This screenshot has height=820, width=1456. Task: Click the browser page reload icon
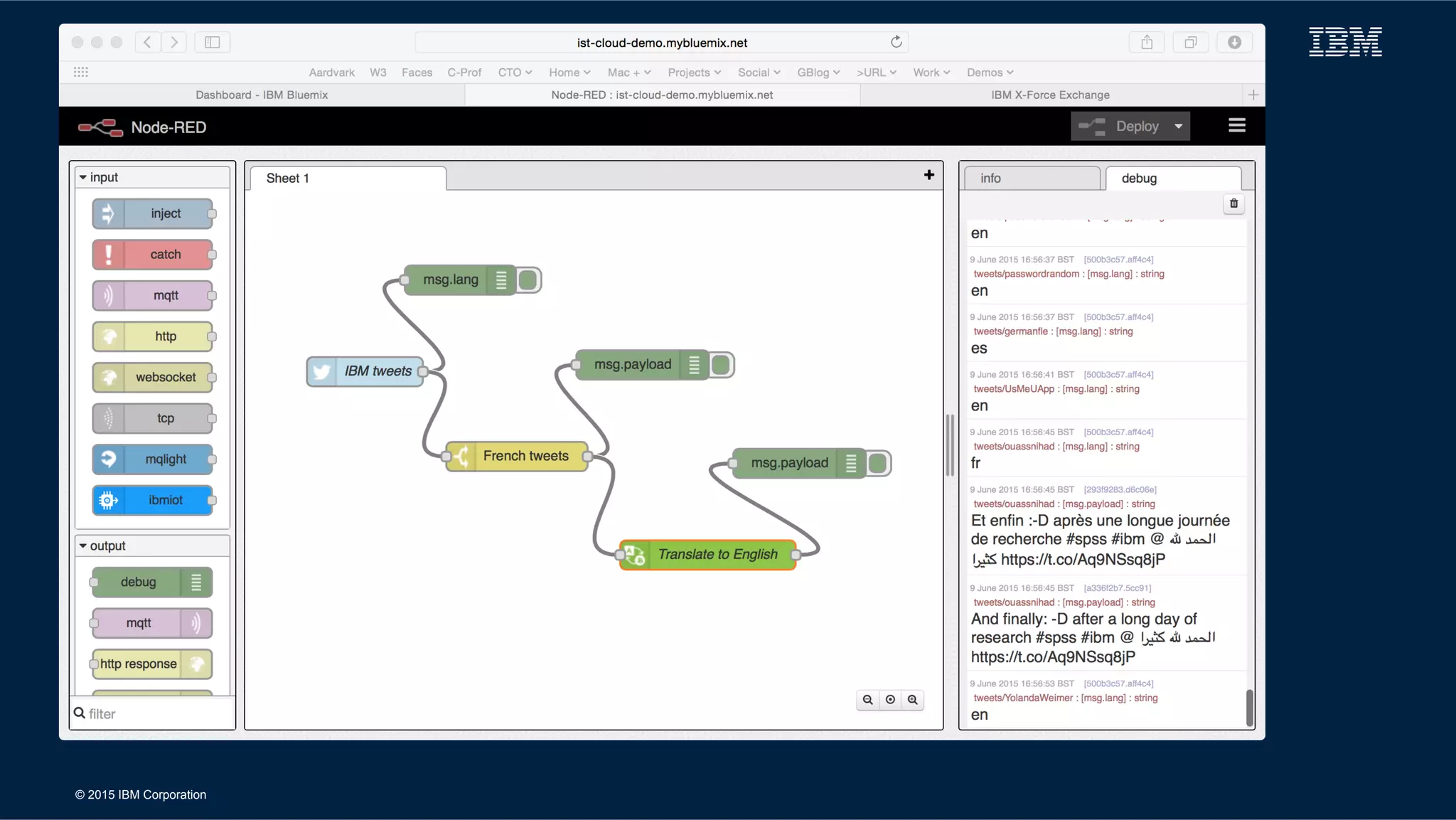pos(896,42)
